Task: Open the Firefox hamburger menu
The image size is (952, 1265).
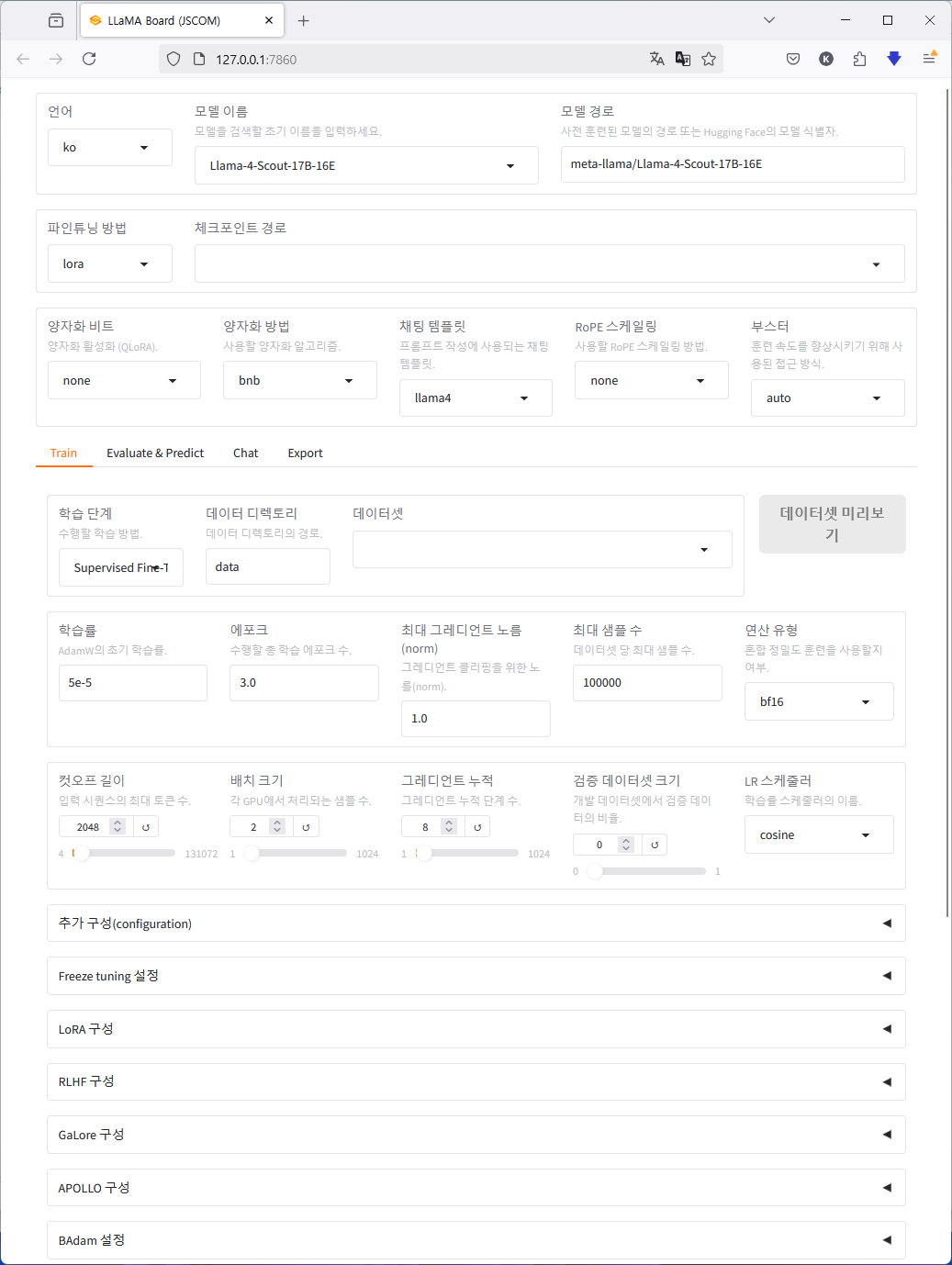Action: (x=929, y=58)
